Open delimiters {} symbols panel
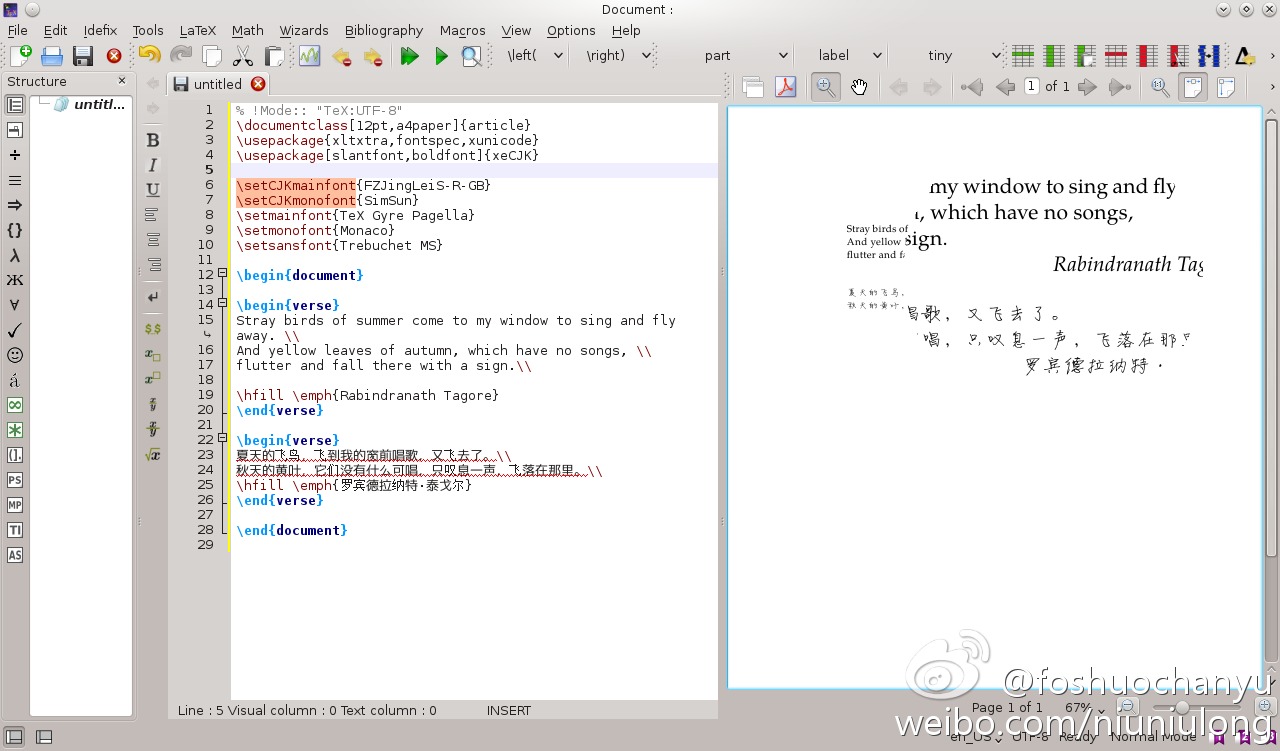The image size is (1280, 751). point(15,230)
